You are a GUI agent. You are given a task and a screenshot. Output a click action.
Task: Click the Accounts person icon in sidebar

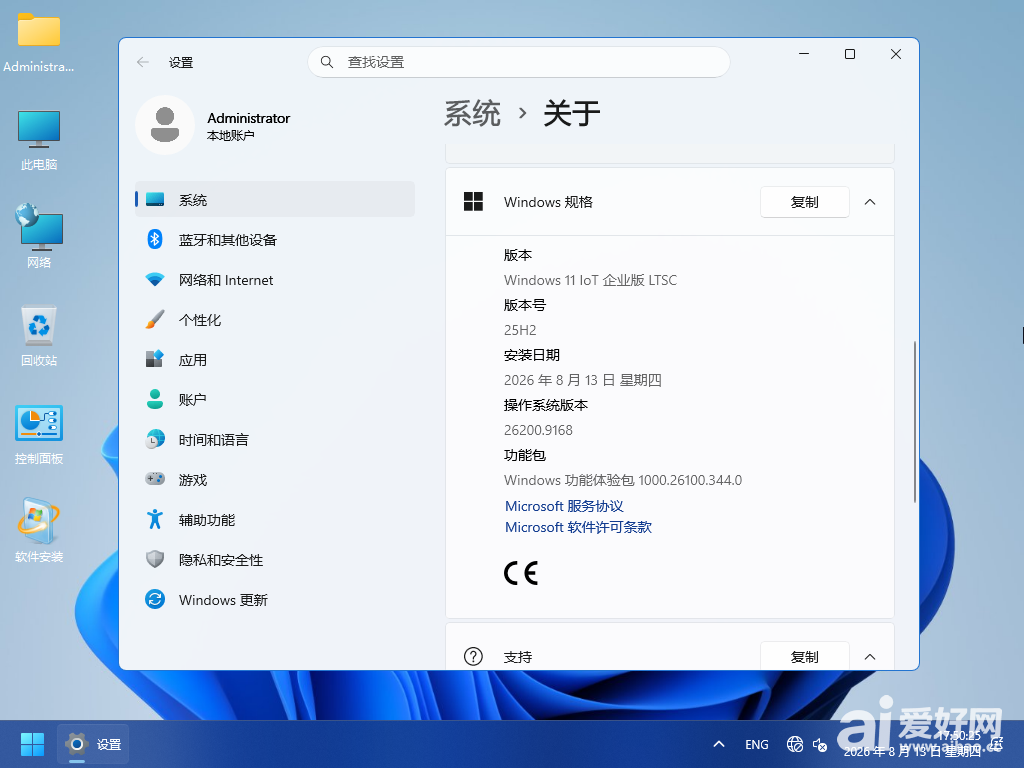tap(155, 400)
